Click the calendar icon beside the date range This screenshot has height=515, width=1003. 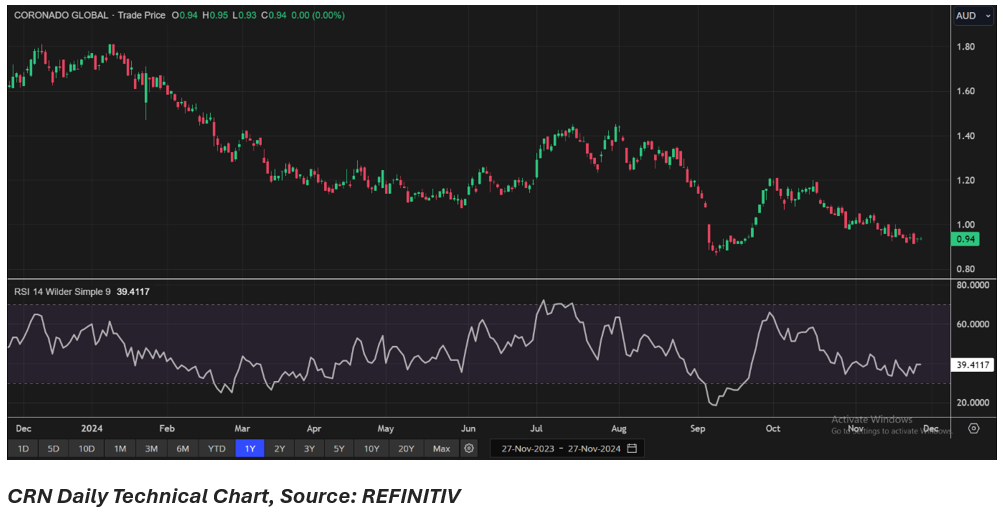coord(631,448)
